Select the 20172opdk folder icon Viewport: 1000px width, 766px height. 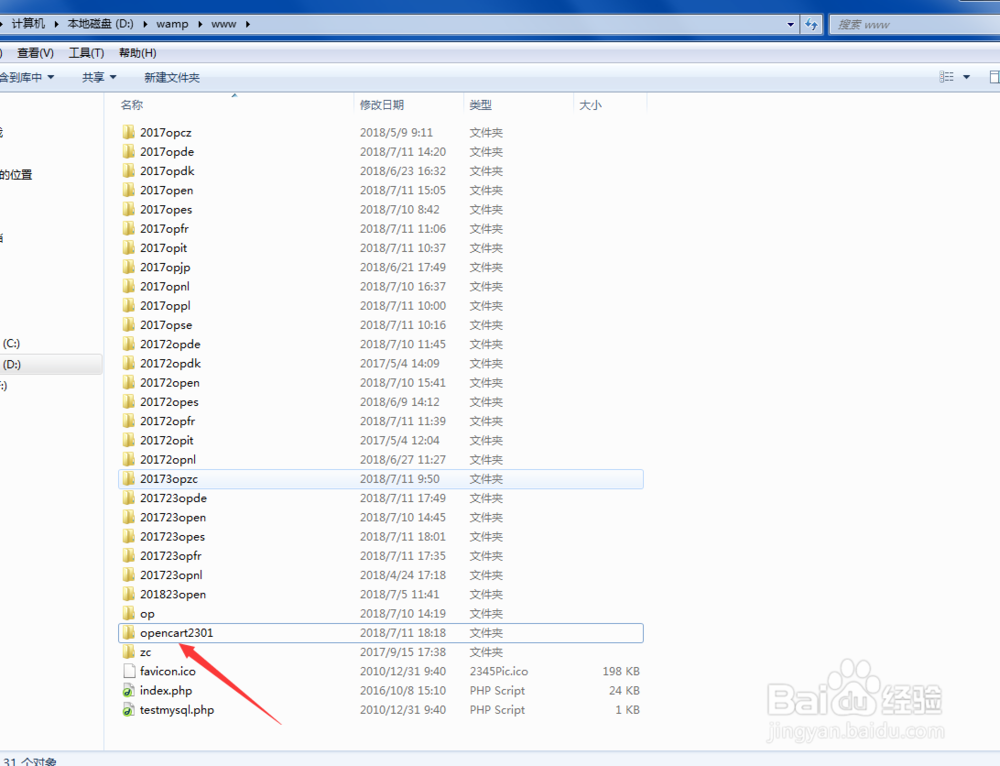click(129, 363)
